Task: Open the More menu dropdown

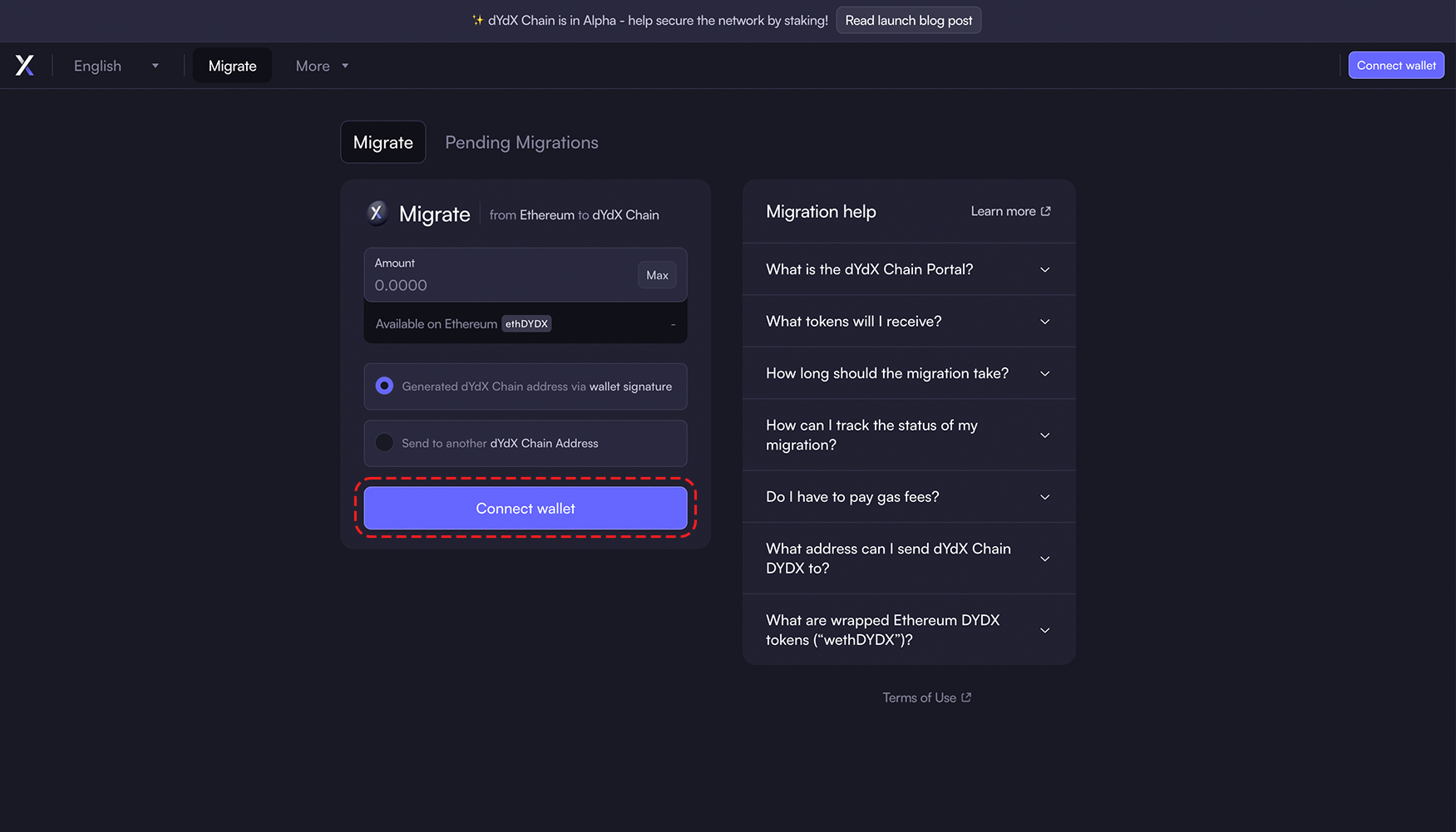Action: click(x=322, y=66)
